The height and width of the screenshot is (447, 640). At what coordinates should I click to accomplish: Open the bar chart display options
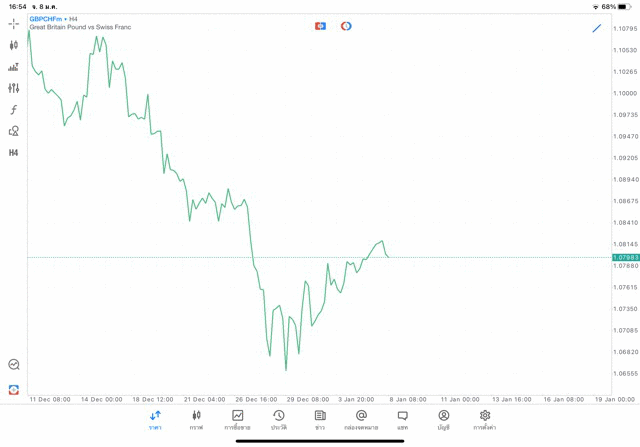13,67
